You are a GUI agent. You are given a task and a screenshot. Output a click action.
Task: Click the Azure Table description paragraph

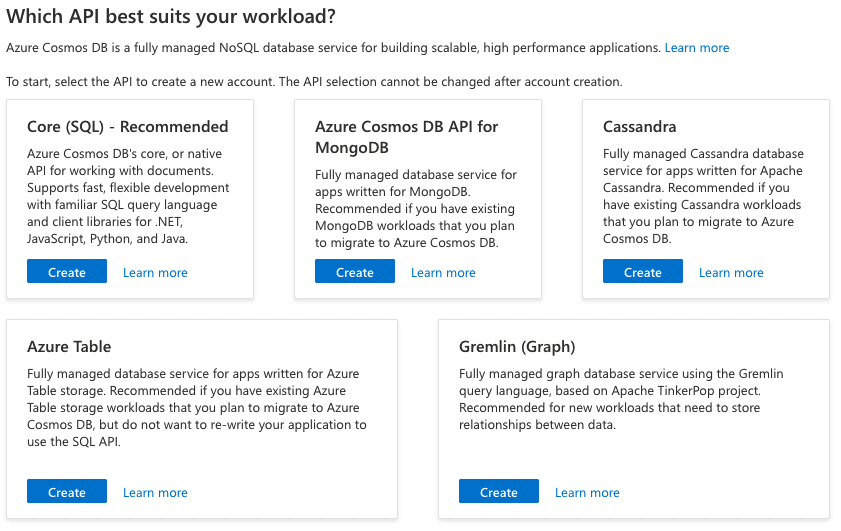click(196, 407)
